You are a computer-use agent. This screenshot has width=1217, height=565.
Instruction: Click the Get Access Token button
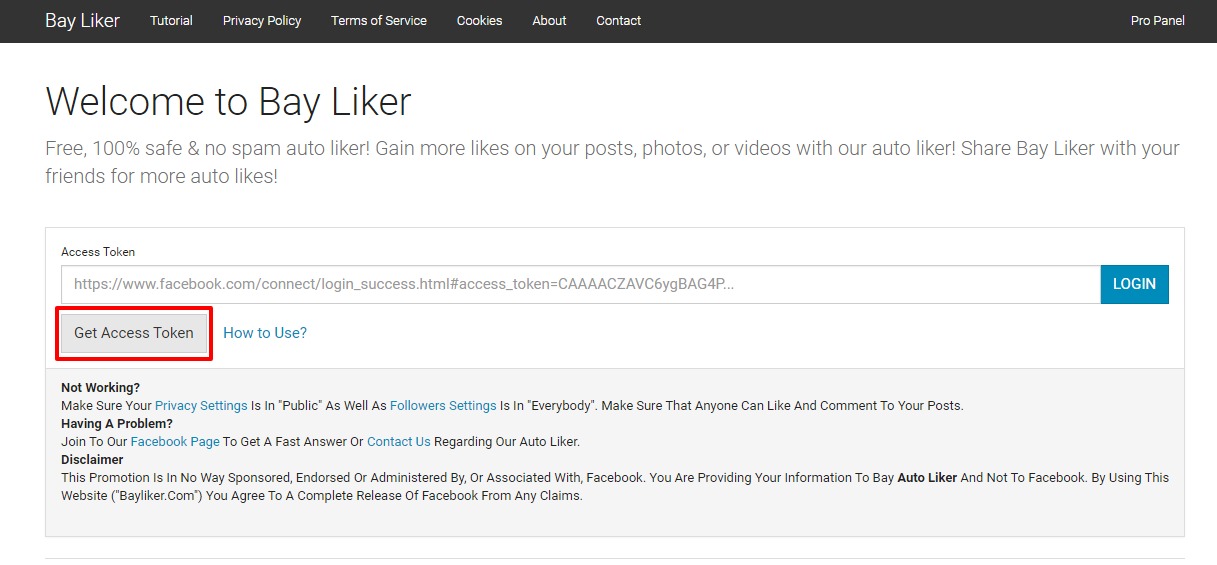pyautogui.click(x=134, y=333)
